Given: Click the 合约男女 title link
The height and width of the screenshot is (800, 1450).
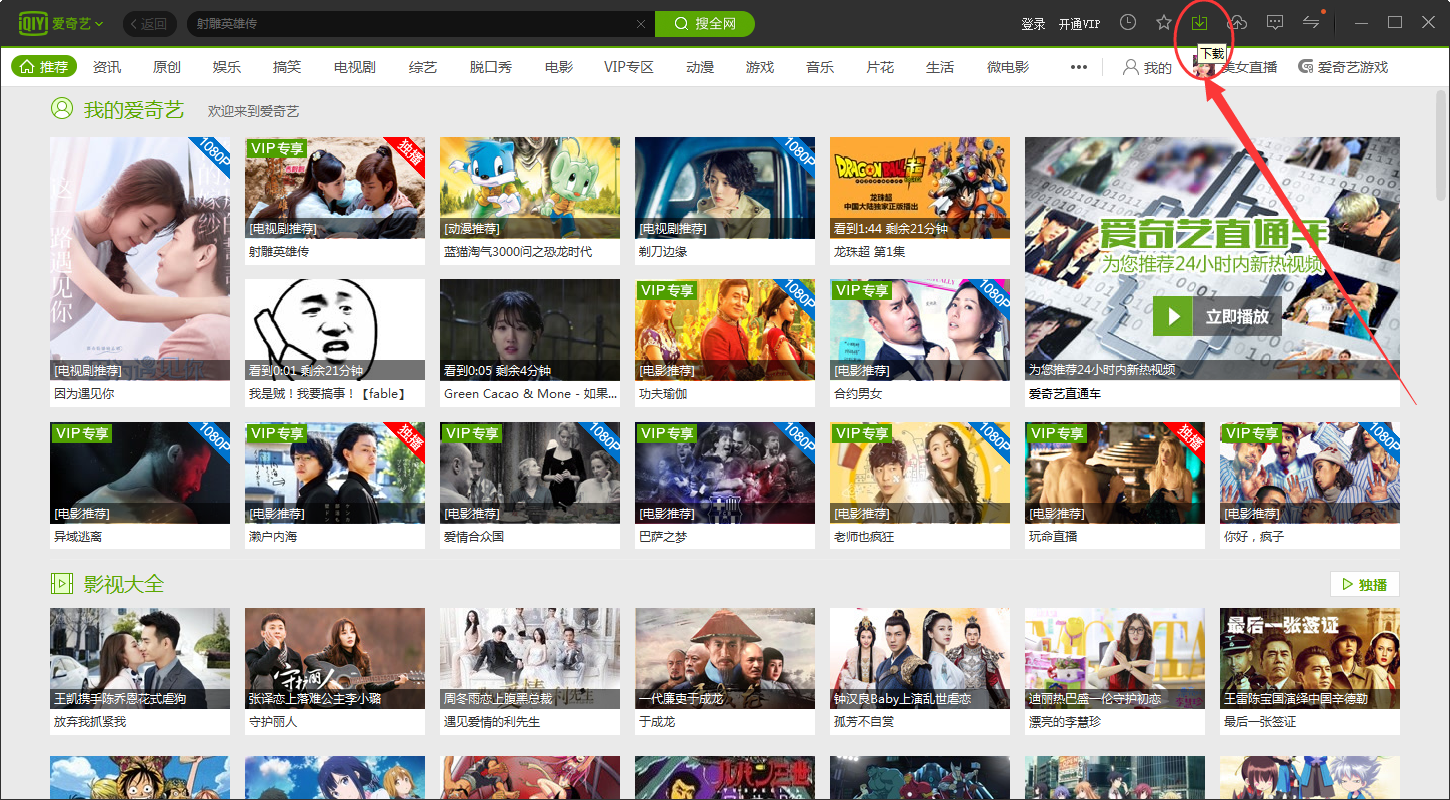Looking at the screenshot, I should tap(858, 394).
